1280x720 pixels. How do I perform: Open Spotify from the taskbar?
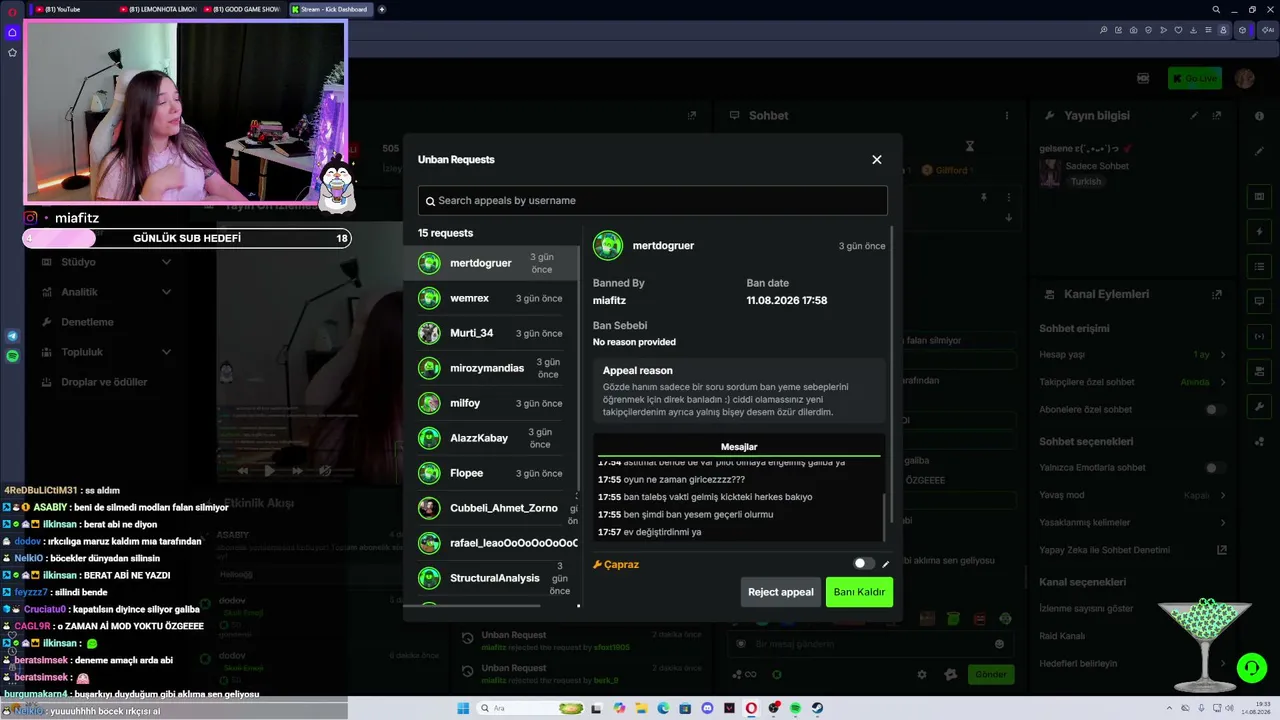[x=795, y=708]
